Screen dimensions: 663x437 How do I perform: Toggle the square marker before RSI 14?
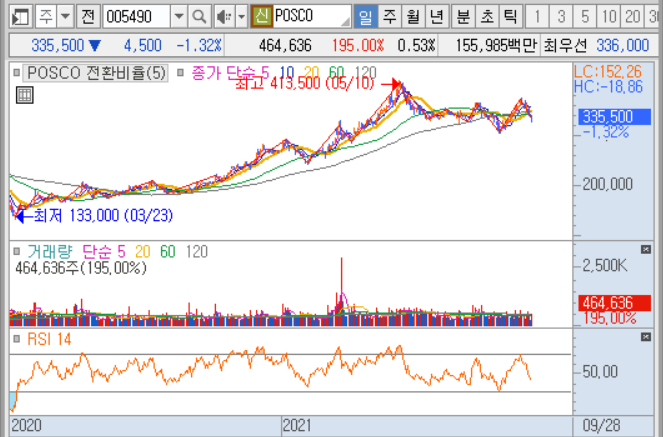(16, 339)
